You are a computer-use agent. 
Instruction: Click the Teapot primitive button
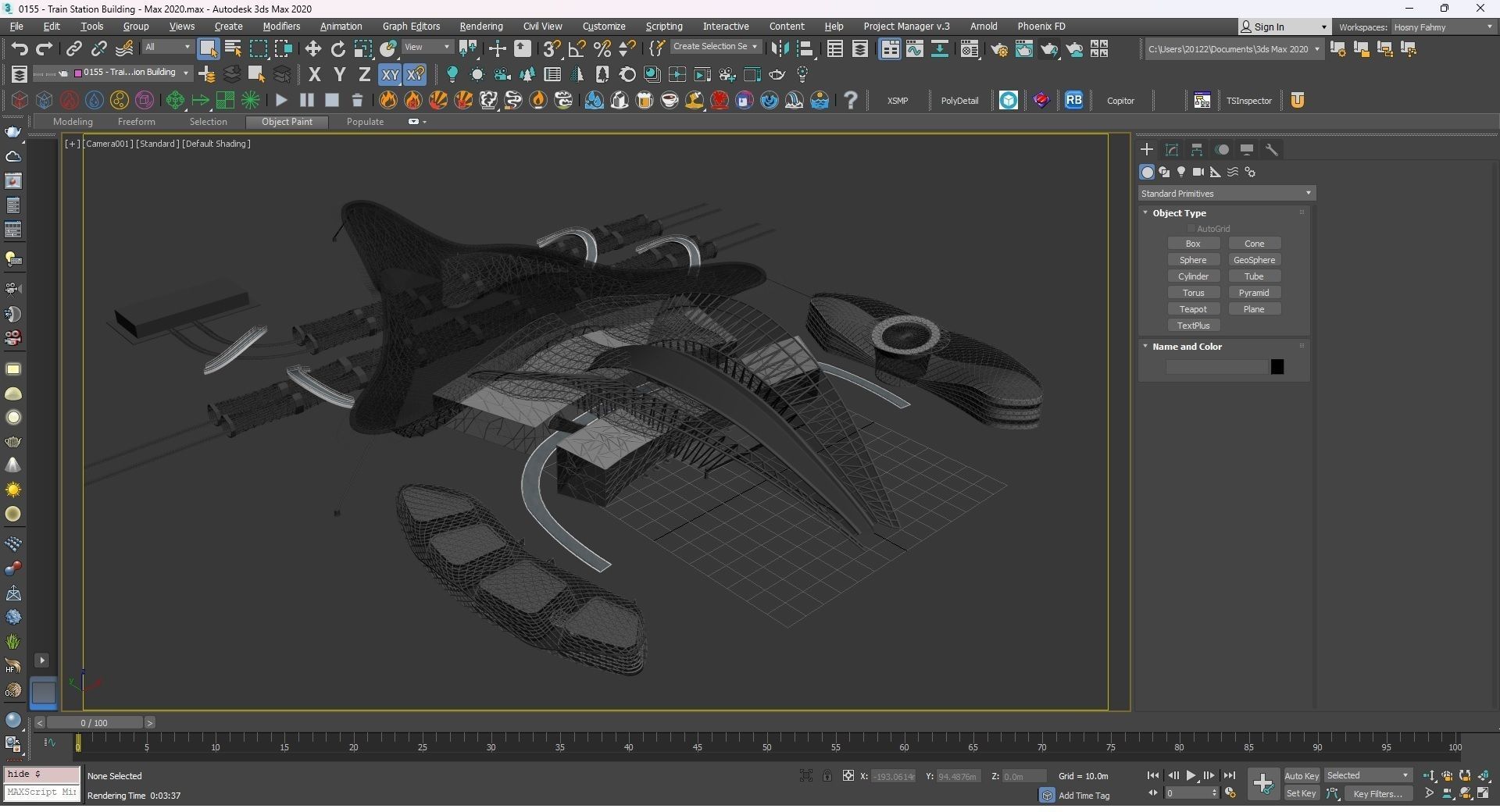[1193, 309]
